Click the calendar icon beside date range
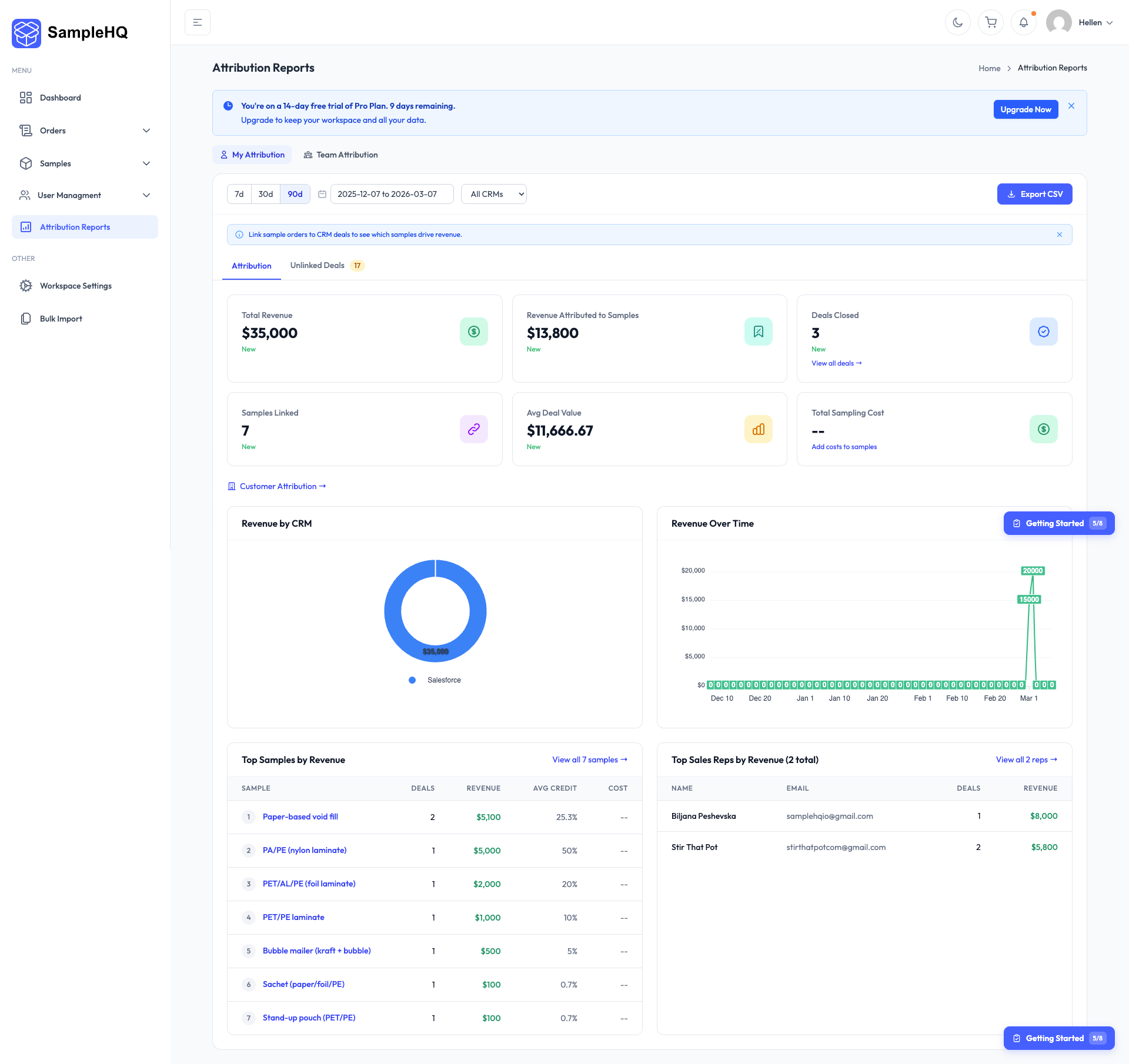This screenshot has width=1129, height=1064. 322,194
